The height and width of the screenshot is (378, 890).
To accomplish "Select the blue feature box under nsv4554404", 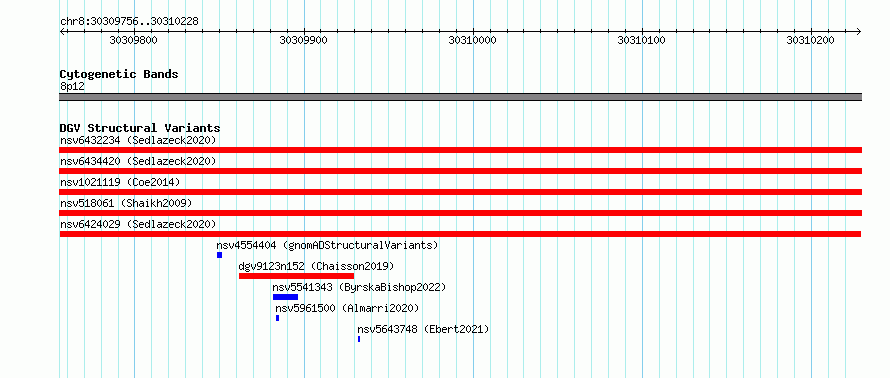I will point(219,255).
